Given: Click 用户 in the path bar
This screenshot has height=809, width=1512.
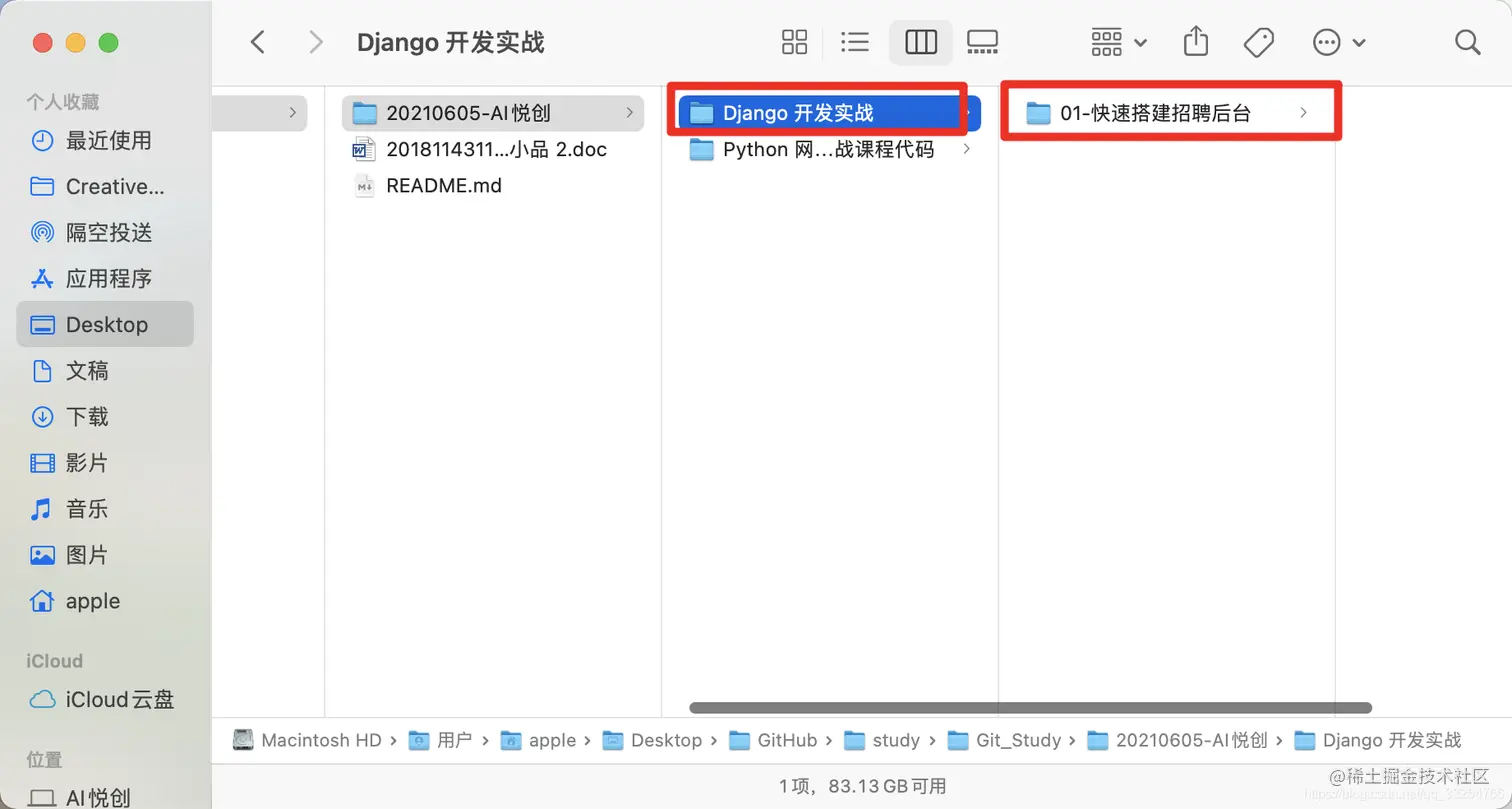Looking at the screenshot, I should click(x=441, y=740).
